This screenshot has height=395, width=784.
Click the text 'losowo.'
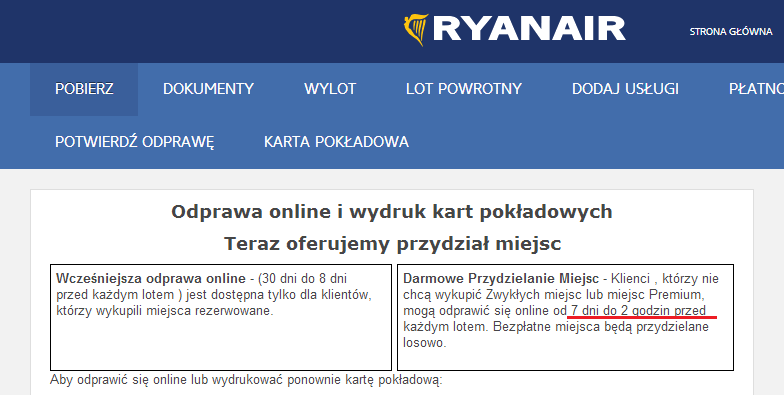pyautogui.click(x=424, y=343)
